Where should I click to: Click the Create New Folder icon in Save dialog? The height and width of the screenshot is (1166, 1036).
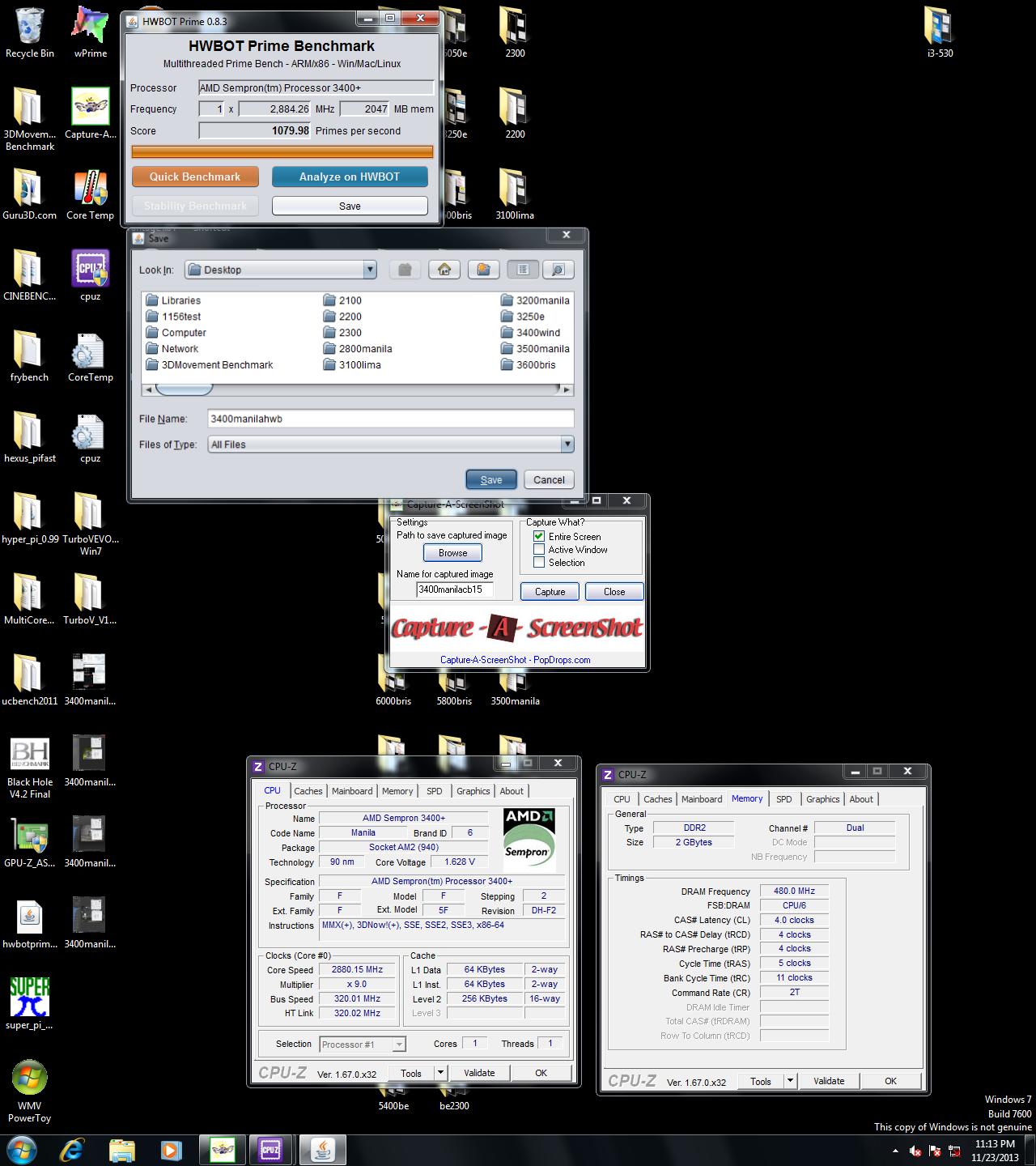point(483,270)
